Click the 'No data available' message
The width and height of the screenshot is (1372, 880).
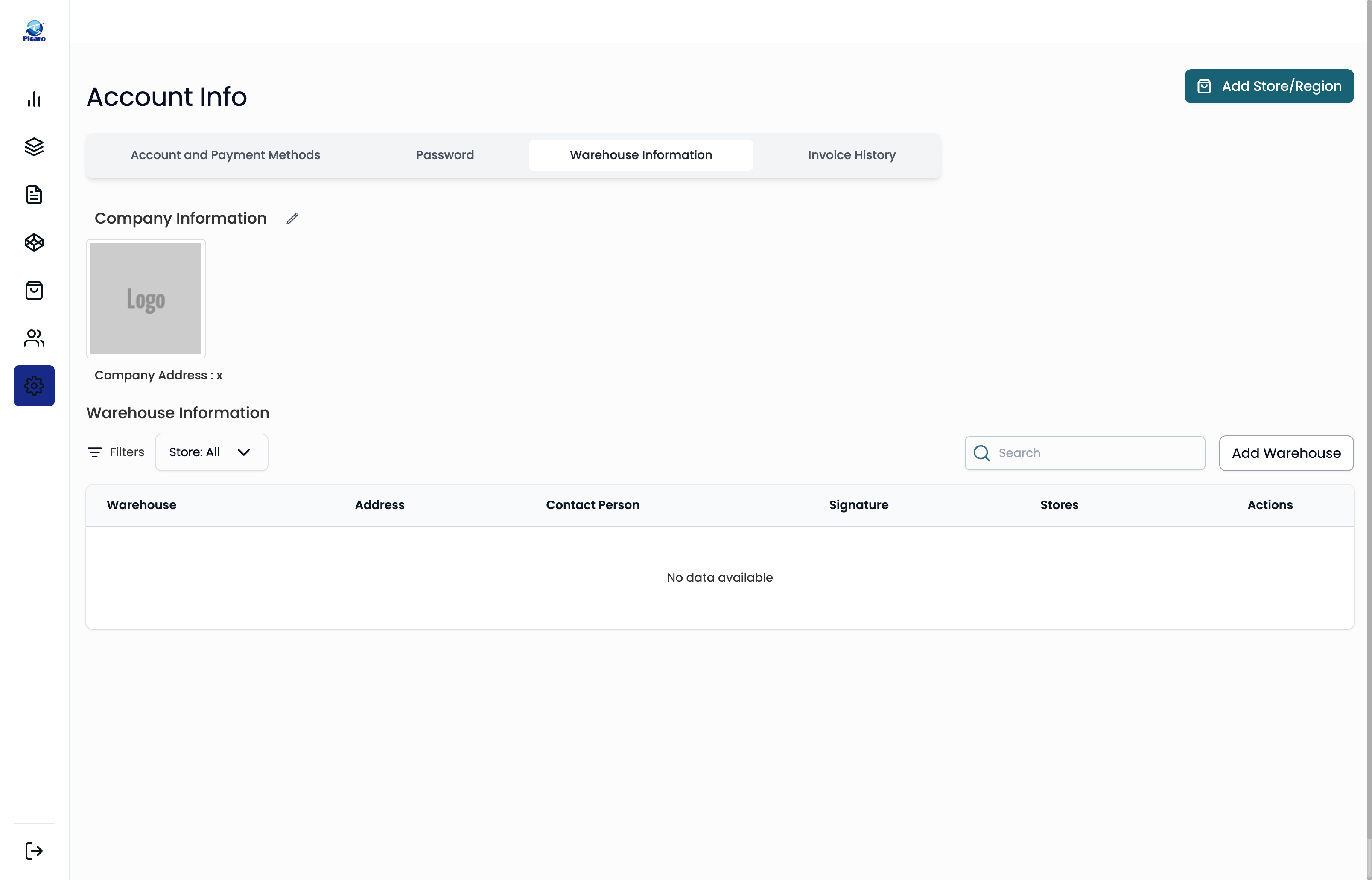tap(720, 578)
